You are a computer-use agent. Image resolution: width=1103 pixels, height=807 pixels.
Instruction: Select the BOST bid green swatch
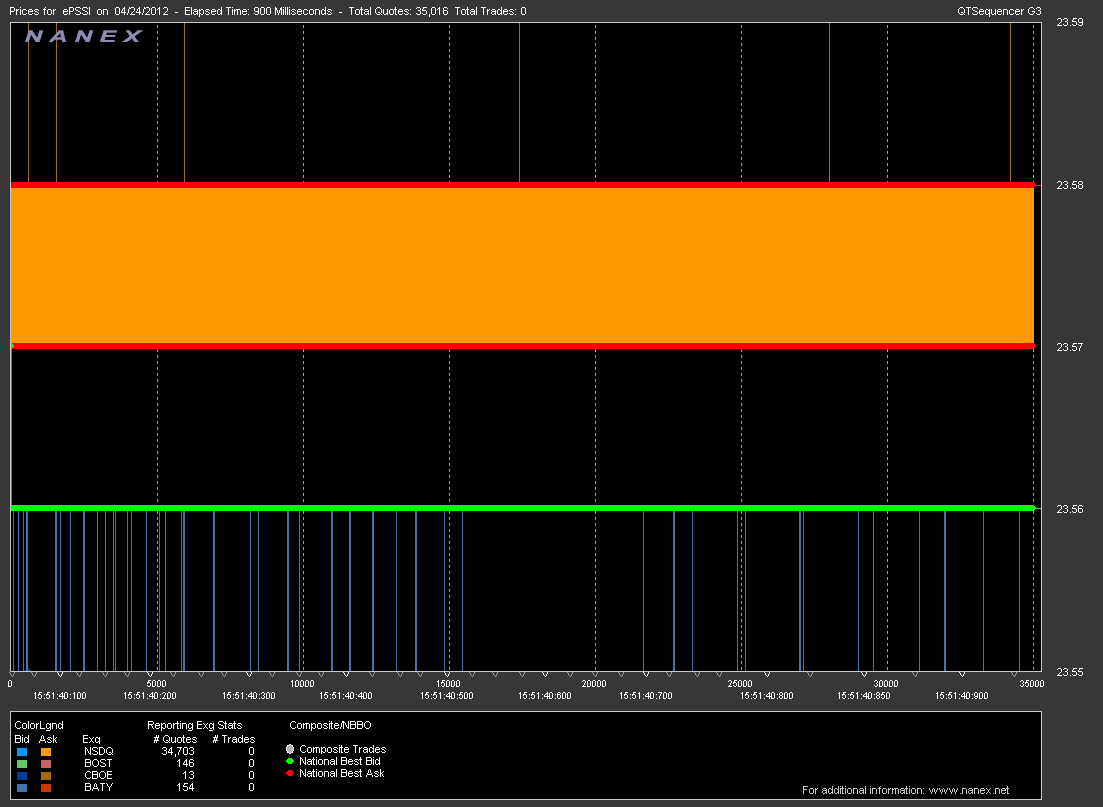coord(21,762)
